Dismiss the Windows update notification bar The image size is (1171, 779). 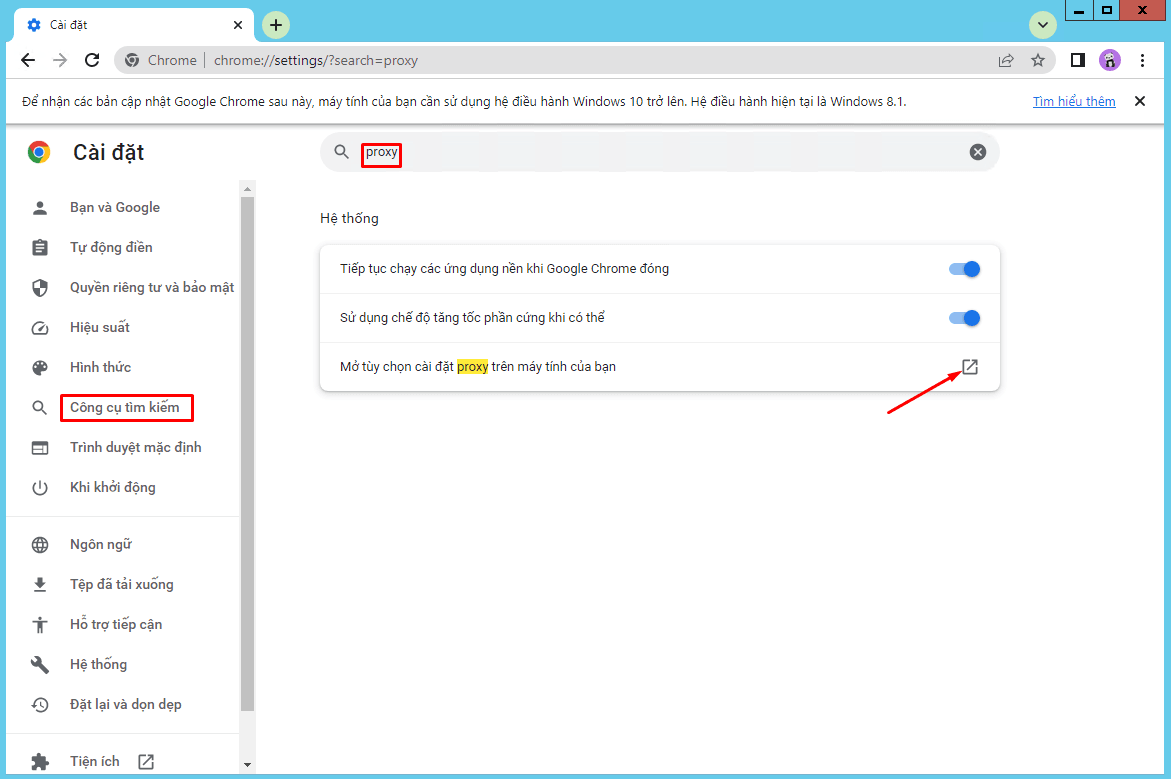coord(1140,101)
